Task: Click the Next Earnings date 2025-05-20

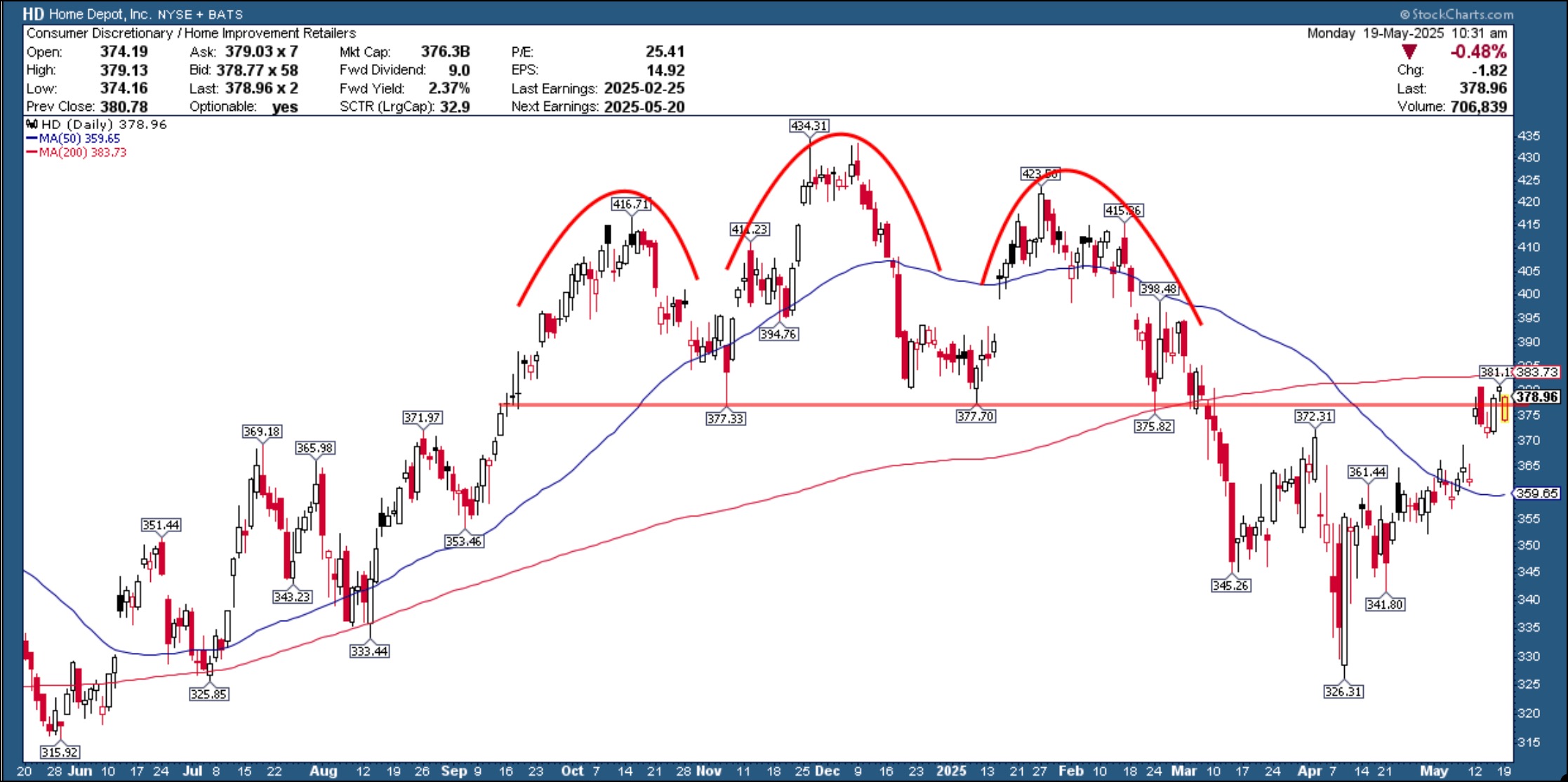Action: (644, 107)
